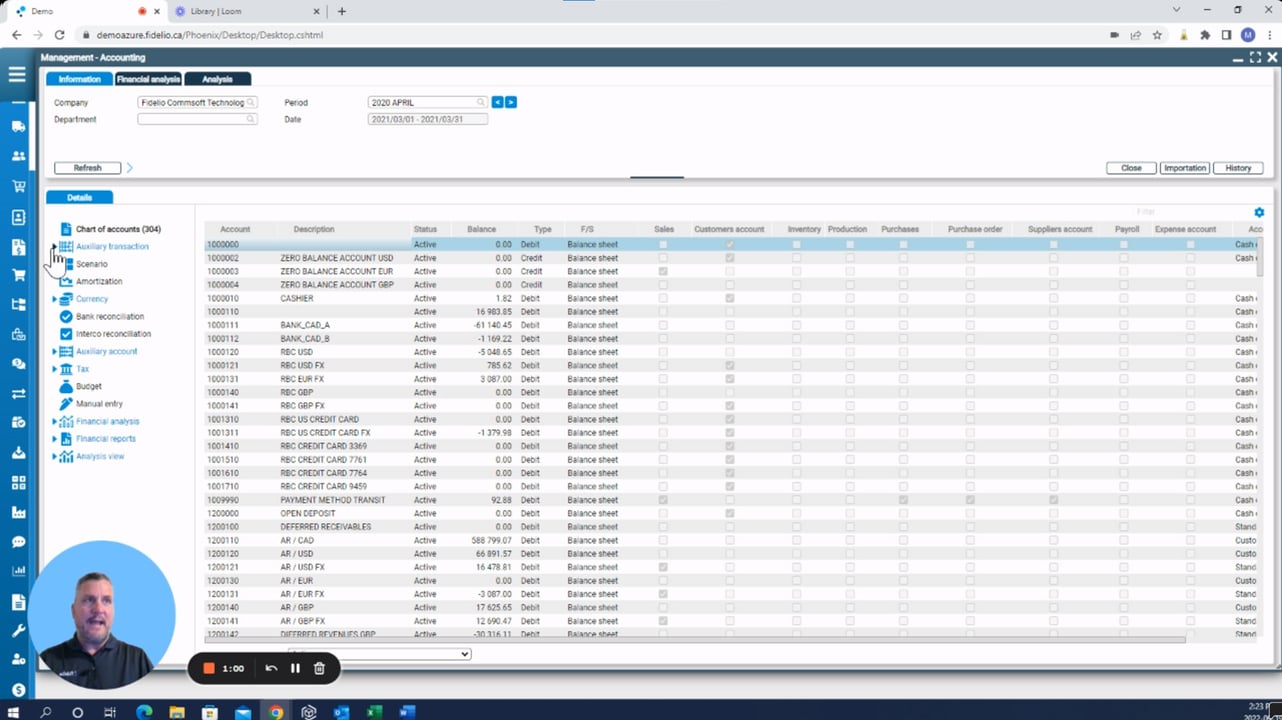
Task: Open the dropdown below the accounts table
Action: pyautogui.click(x=379, y=654)
